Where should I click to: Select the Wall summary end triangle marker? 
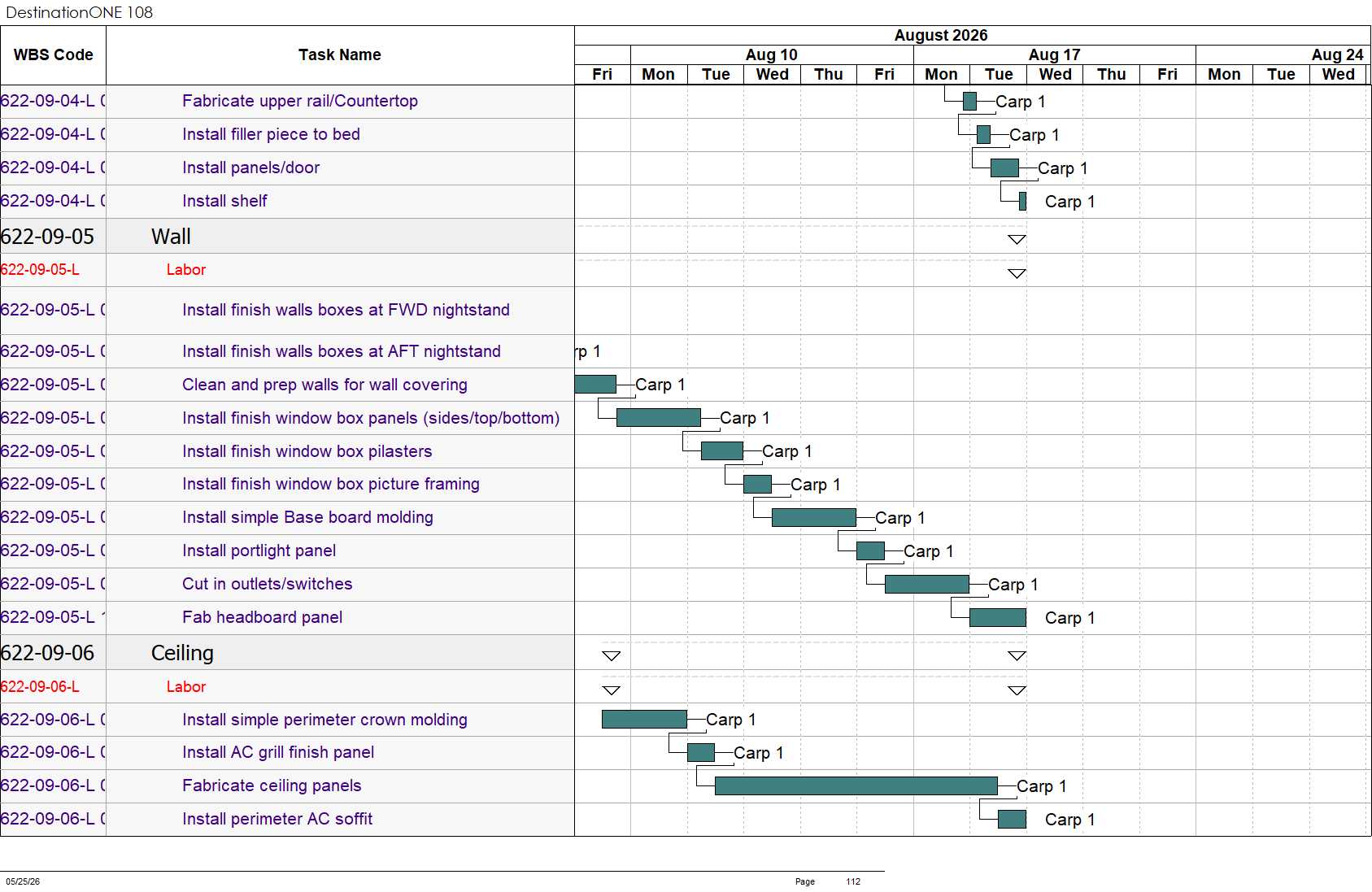pos(1017,239)
